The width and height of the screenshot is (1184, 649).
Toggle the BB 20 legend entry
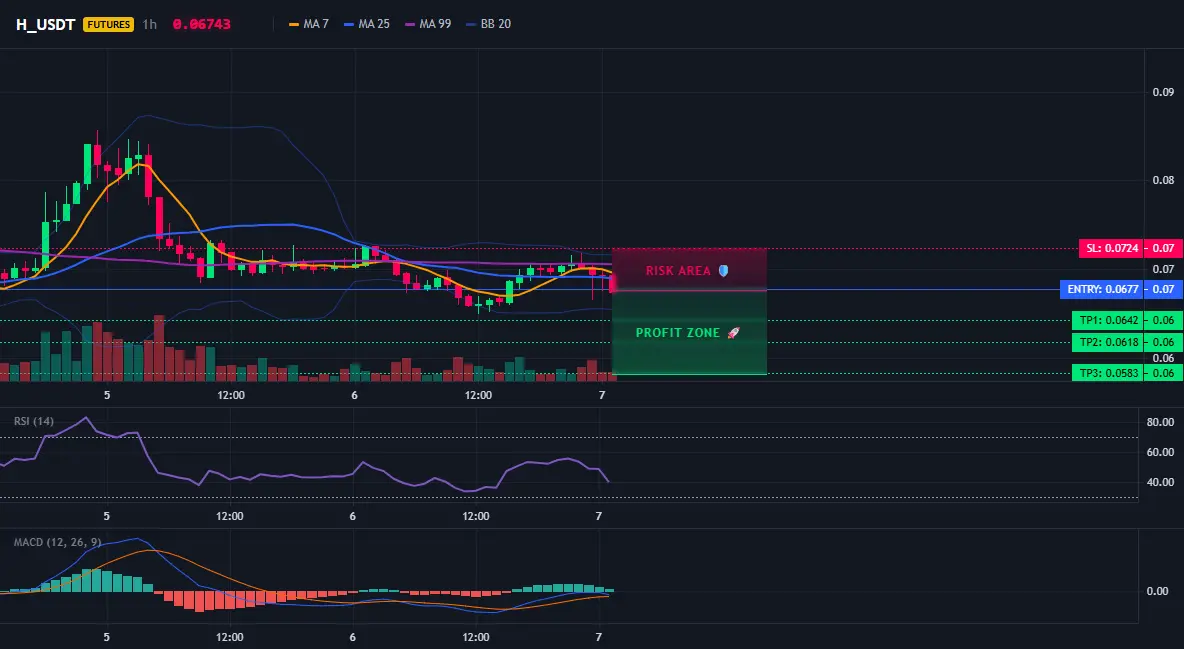point(489,24)
